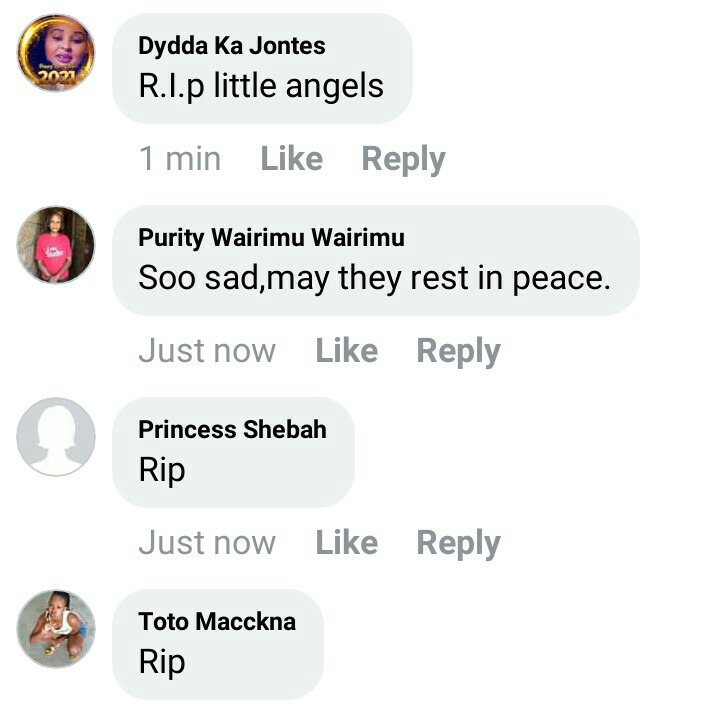
Task: Open Purity Wairimu Wairimu's profile picture
Action: tap(56, 245)
